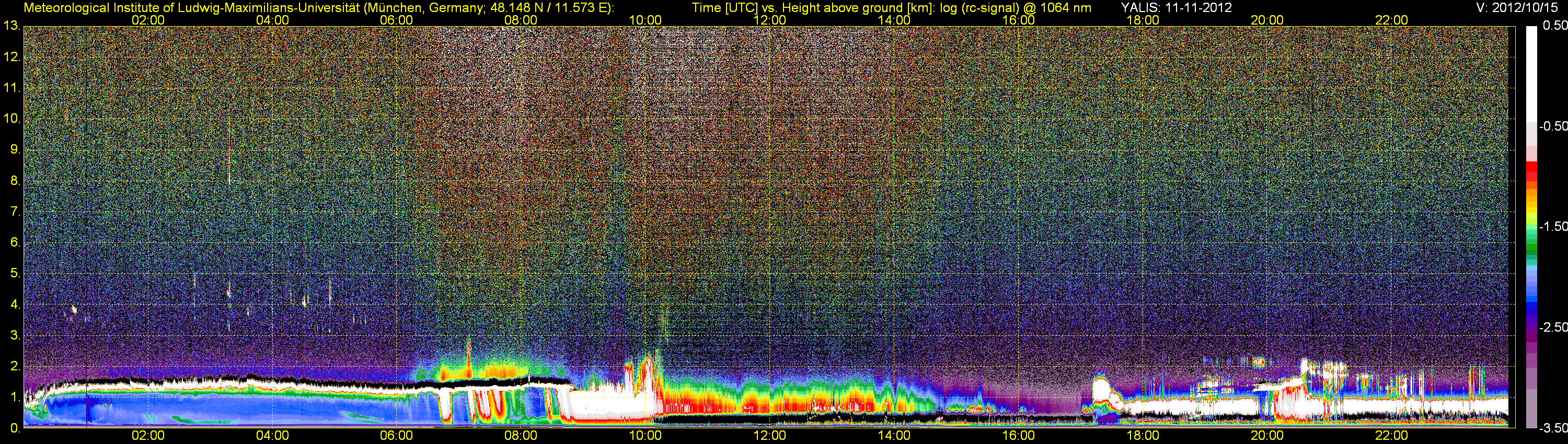Select the 18:00 marker on bottom time axis
This screenshot has height=444, width=1568.
[1143, 436]
